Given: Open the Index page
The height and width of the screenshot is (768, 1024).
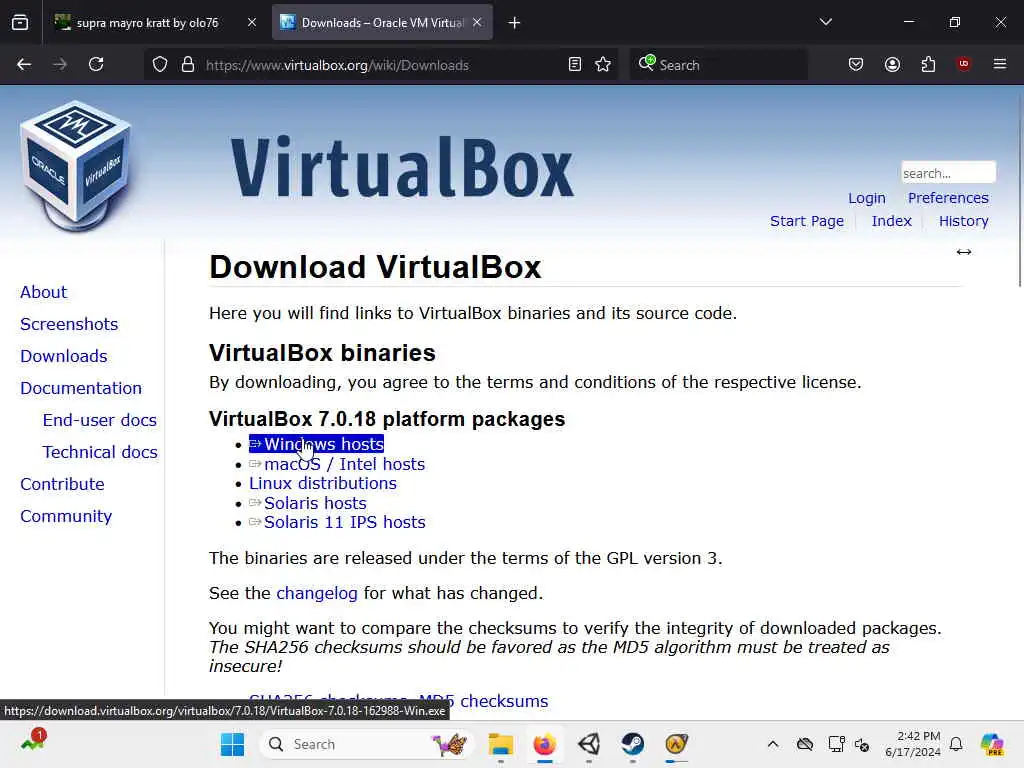Looking at the screenshot, I should (x=891, y=221).
